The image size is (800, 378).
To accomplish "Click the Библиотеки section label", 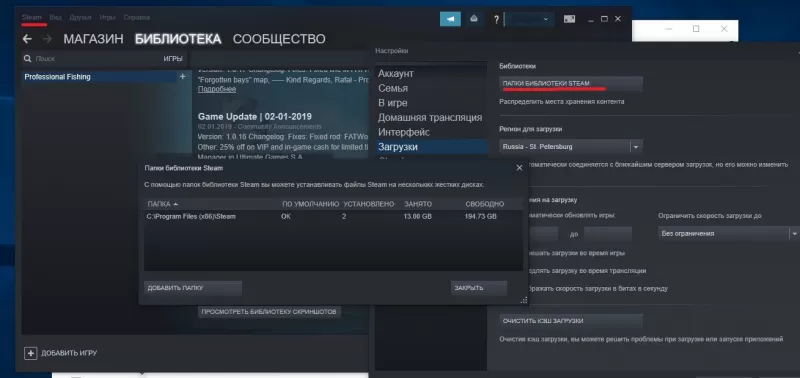I will point(517,66).
